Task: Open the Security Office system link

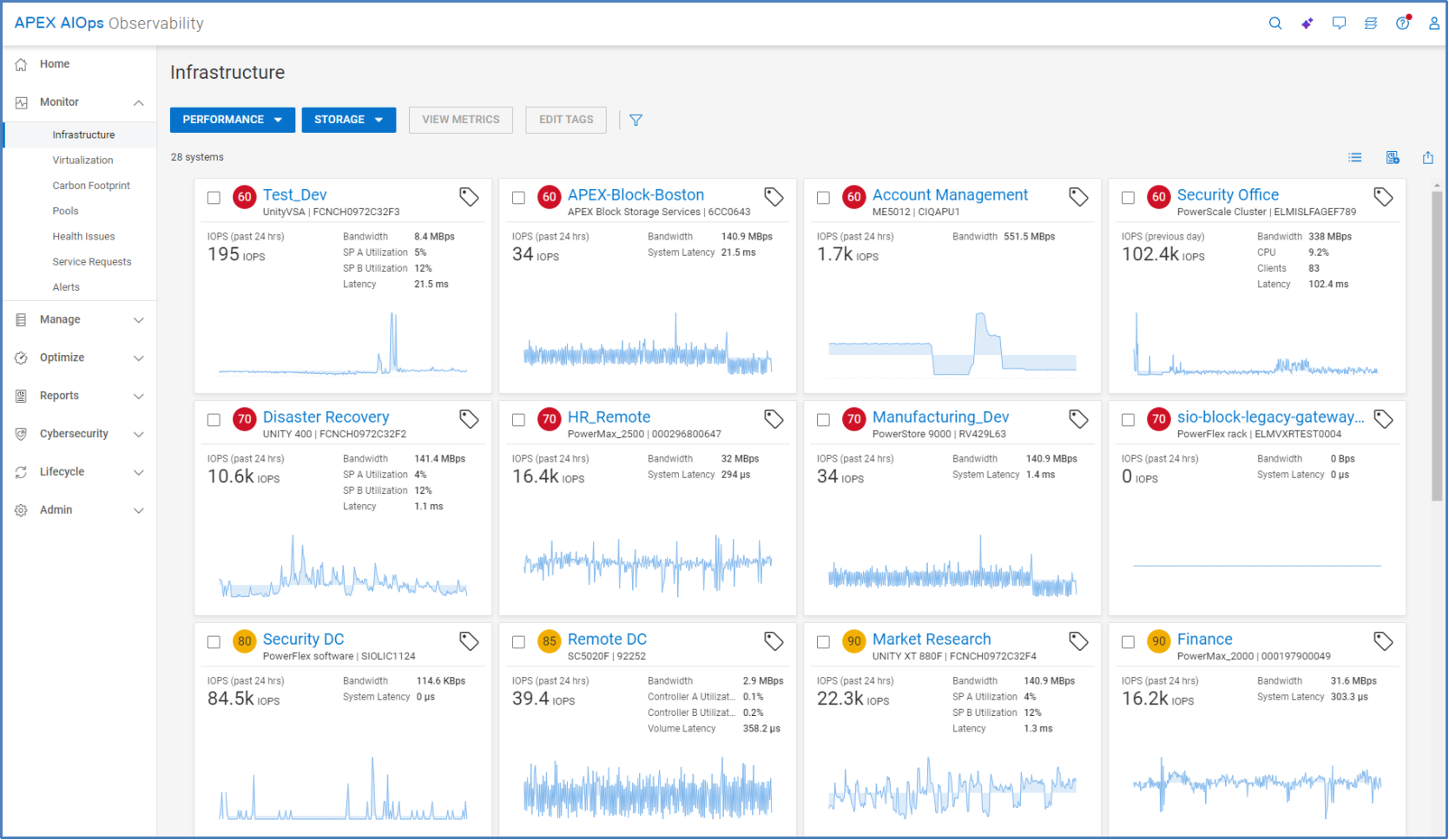Action: pos(1228,195)
